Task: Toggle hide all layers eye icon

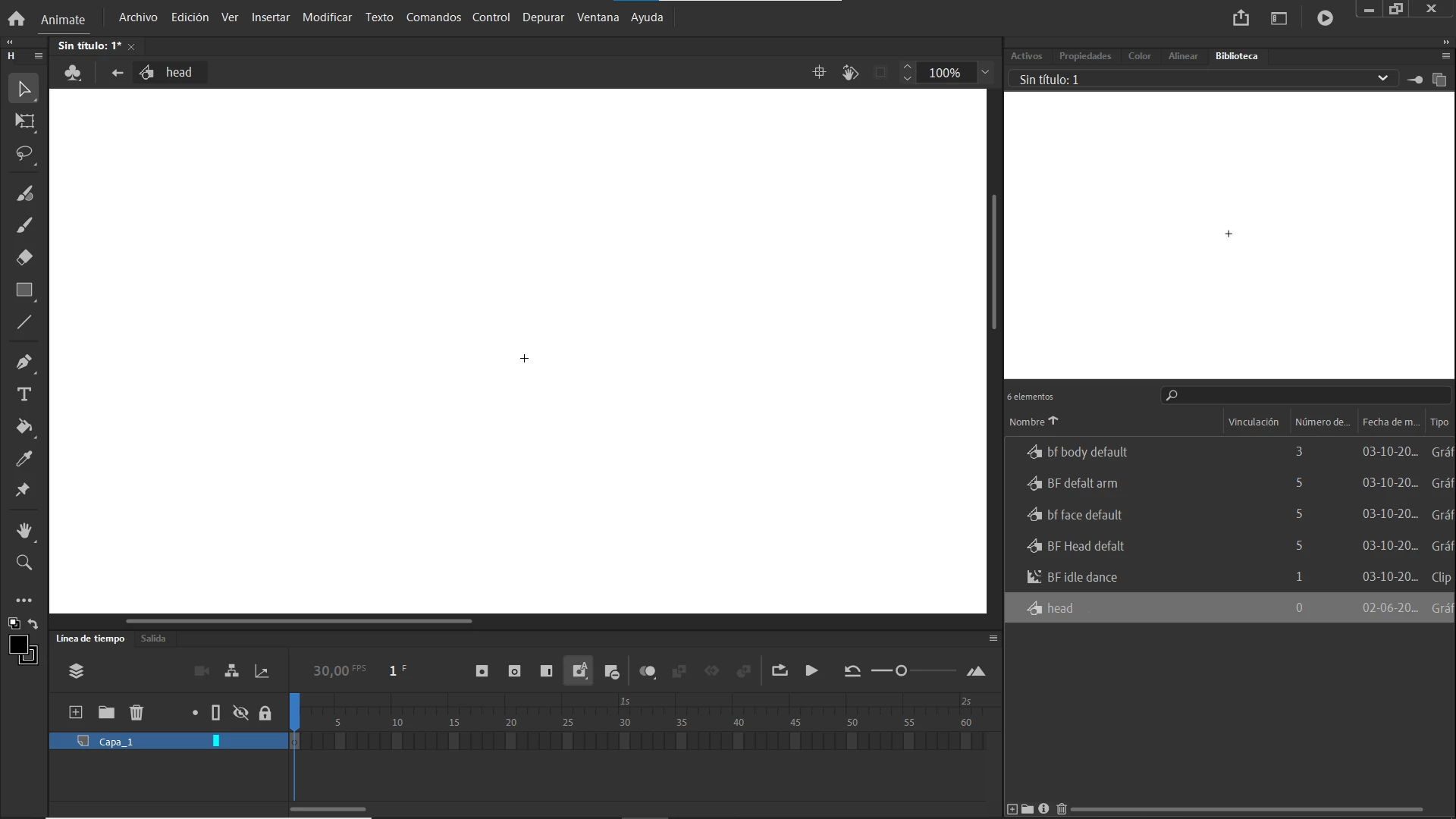Action: (240, 713)
